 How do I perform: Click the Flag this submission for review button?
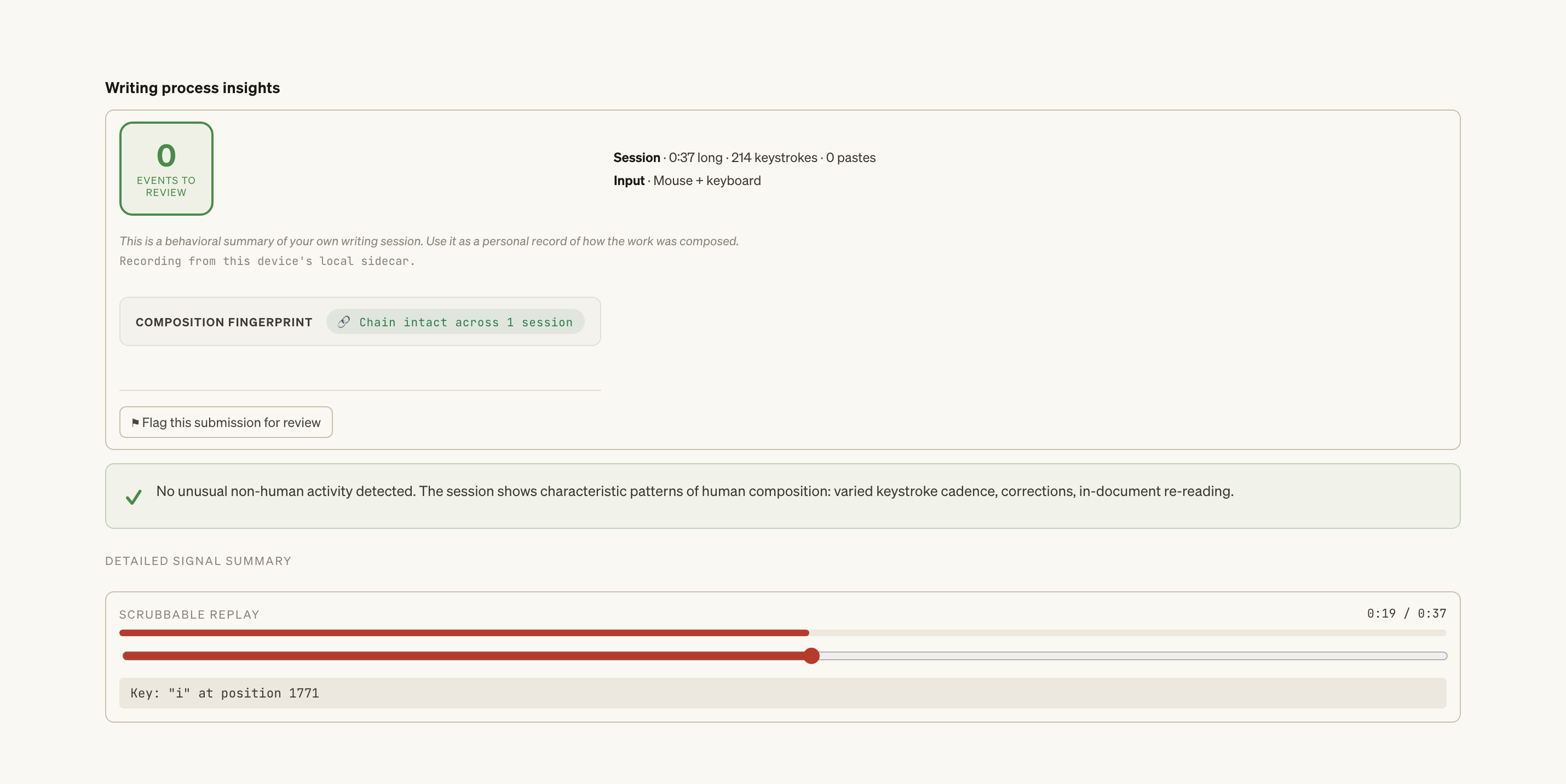click(x=226, y=422)
